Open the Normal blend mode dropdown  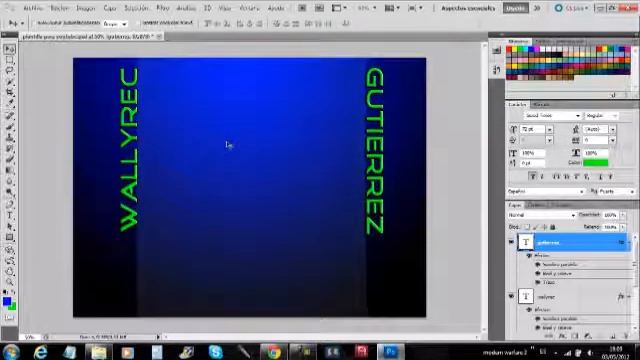click(542, 215)
